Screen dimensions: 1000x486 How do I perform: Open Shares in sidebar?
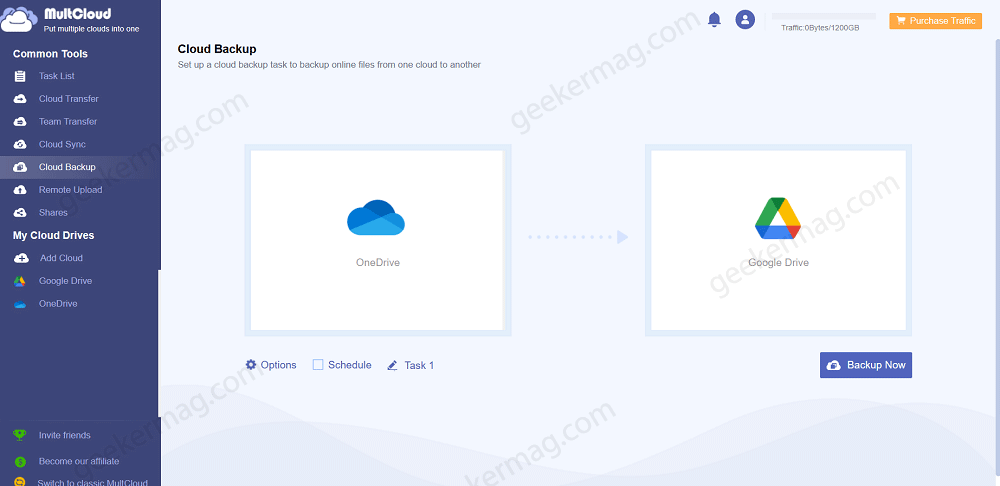coord(53,212)
